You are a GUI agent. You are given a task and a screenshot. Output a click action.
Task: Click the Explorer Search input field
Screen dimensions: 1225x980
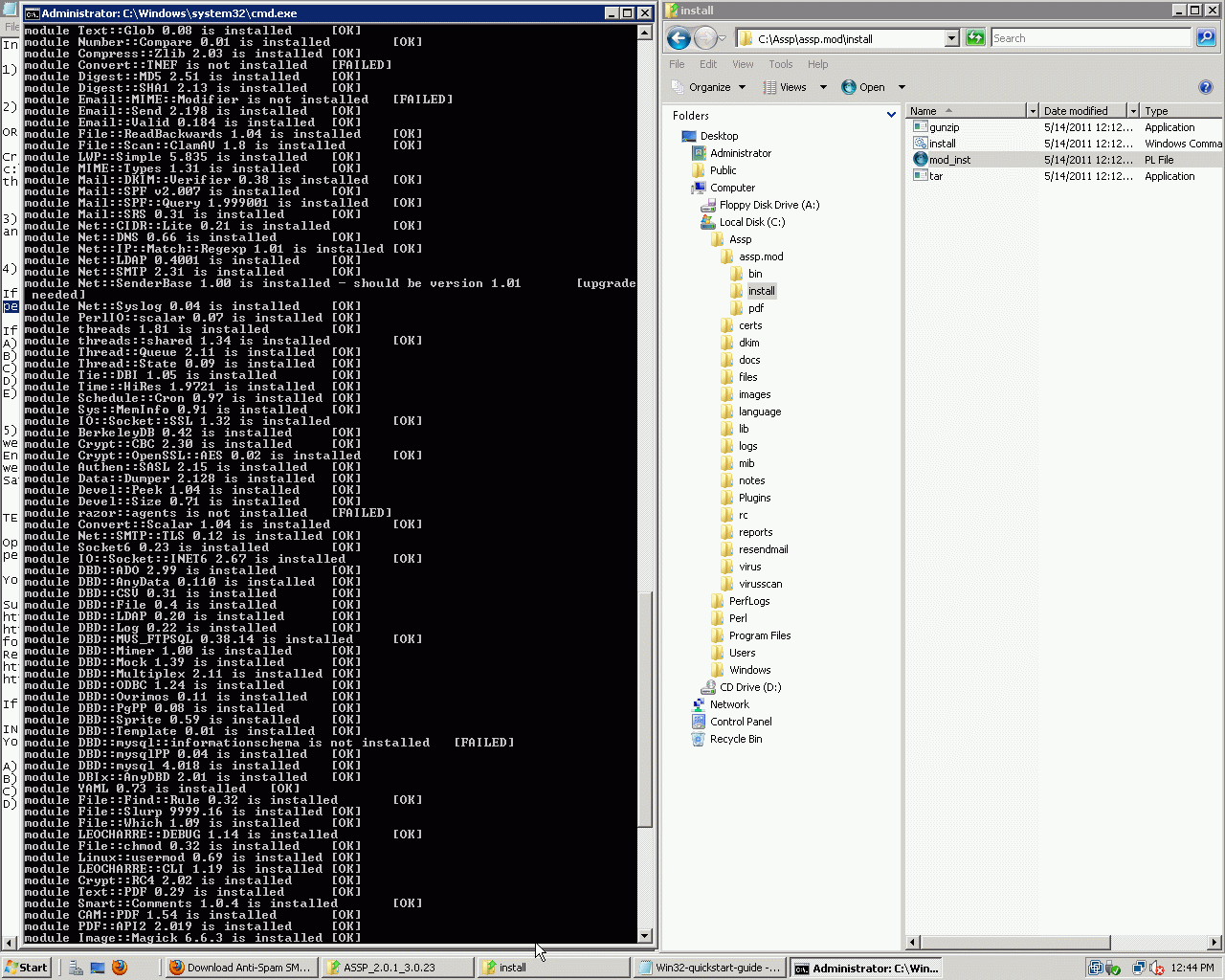coord(1091,38)
